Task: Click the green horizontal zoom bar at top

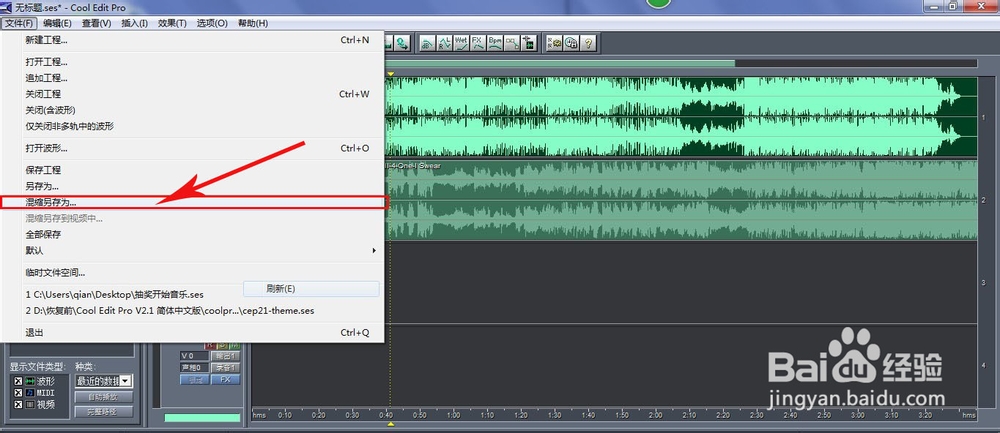Action: click(x=560, y=63)
